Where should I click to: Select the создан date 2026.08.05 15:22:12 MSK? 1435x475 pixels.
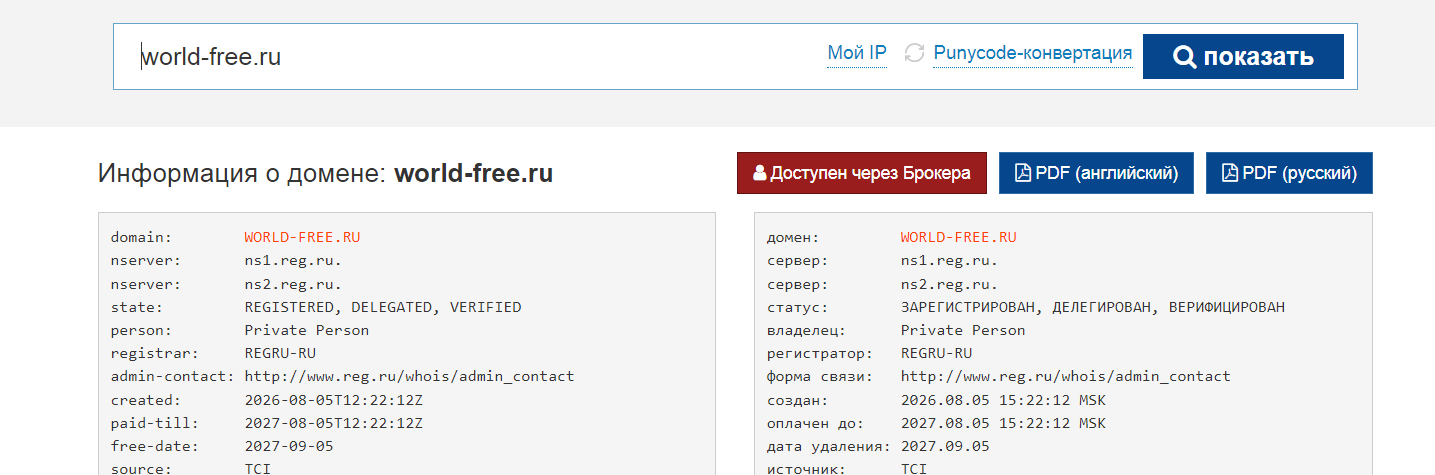[1003, 400]
